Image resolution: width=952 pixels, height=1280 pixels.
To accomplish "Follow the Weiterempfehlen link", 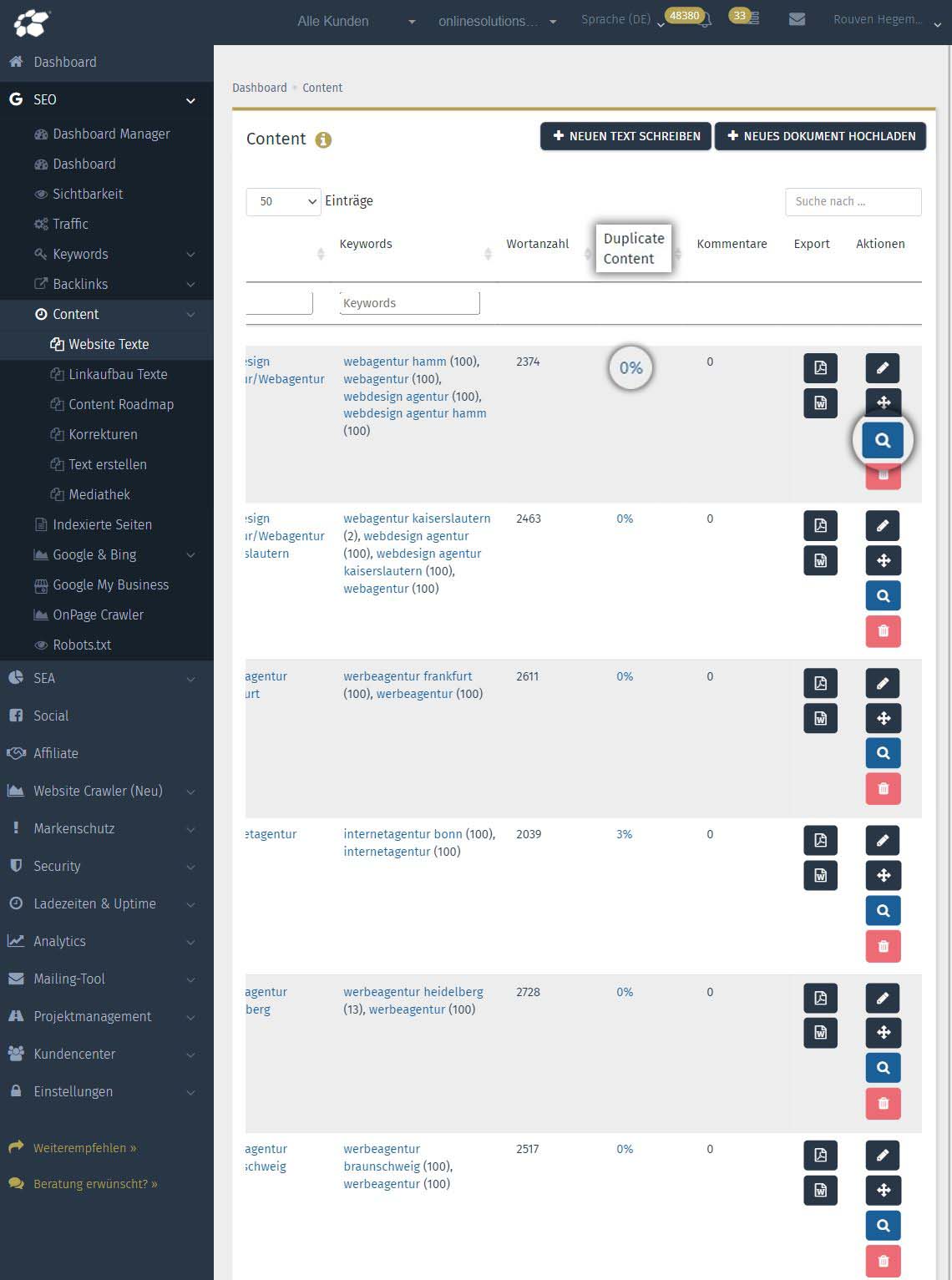I will click(x=84, y=1148).
